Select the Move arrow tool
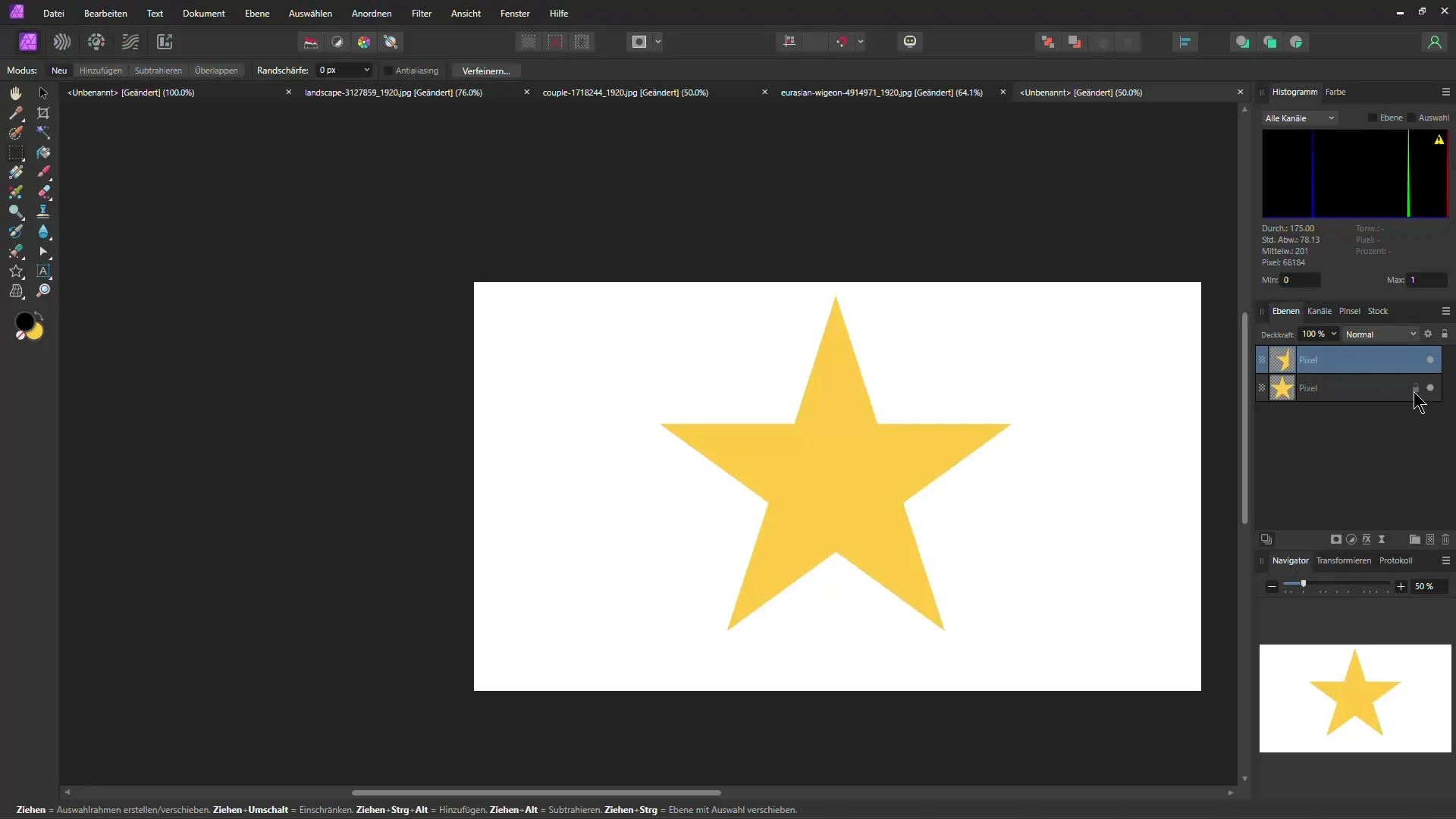 (x=43, y=93)
